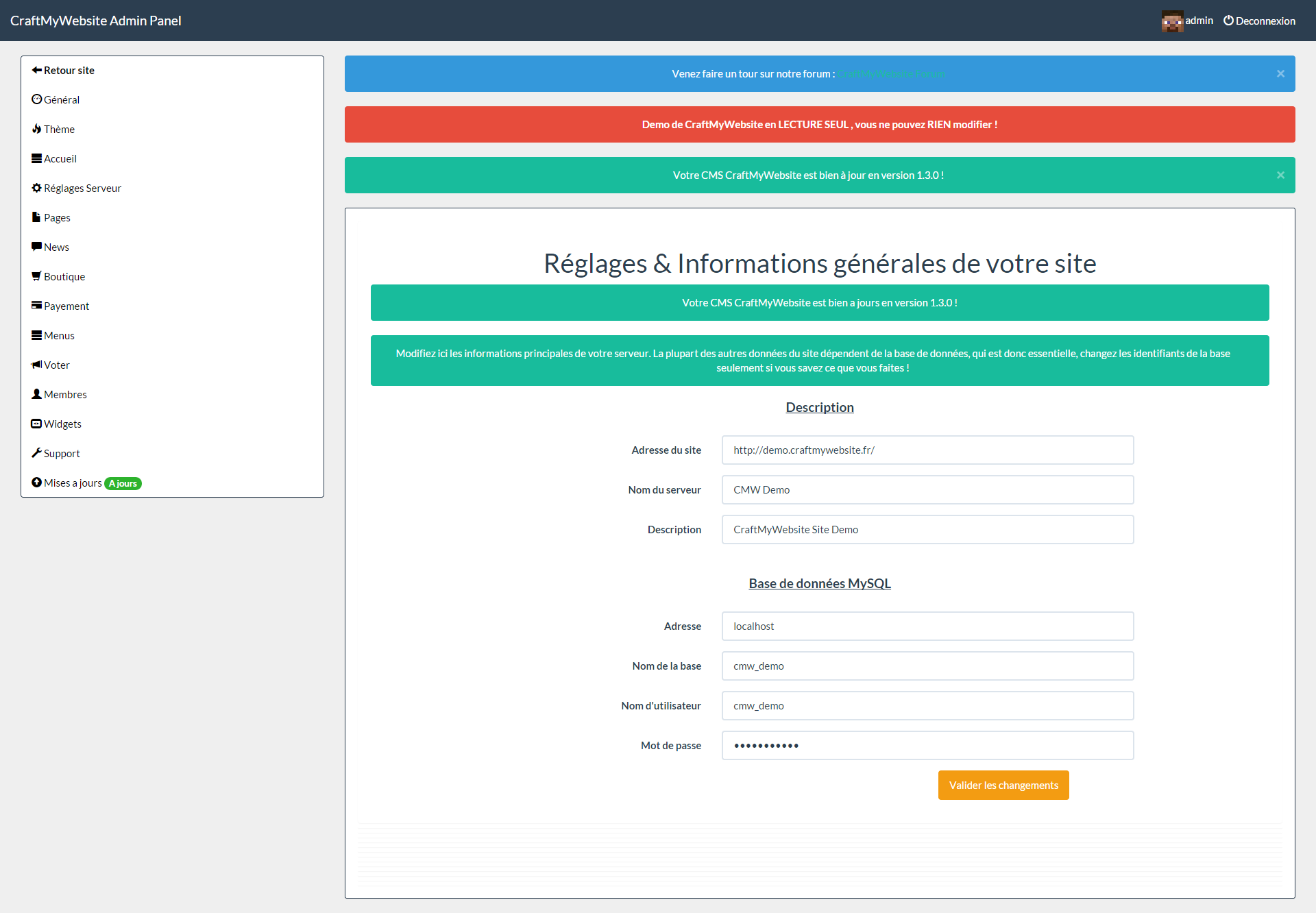Image resolution: width=1316 pixels, height=913 pixels.
Task: Click the admin username link
Action: coord(1199,21)
